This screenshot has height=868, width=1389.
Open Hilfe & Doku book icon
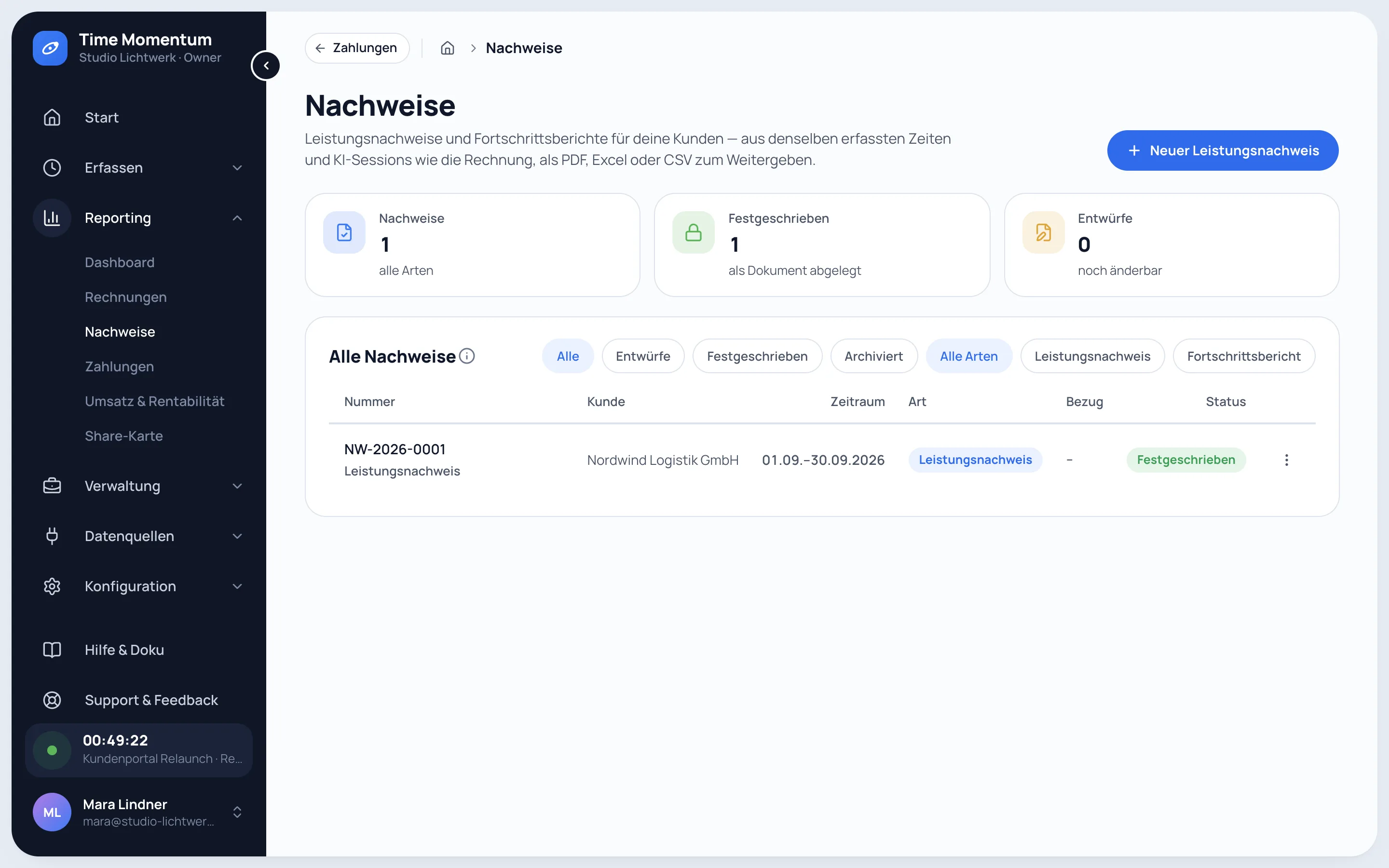pos(52,650)
